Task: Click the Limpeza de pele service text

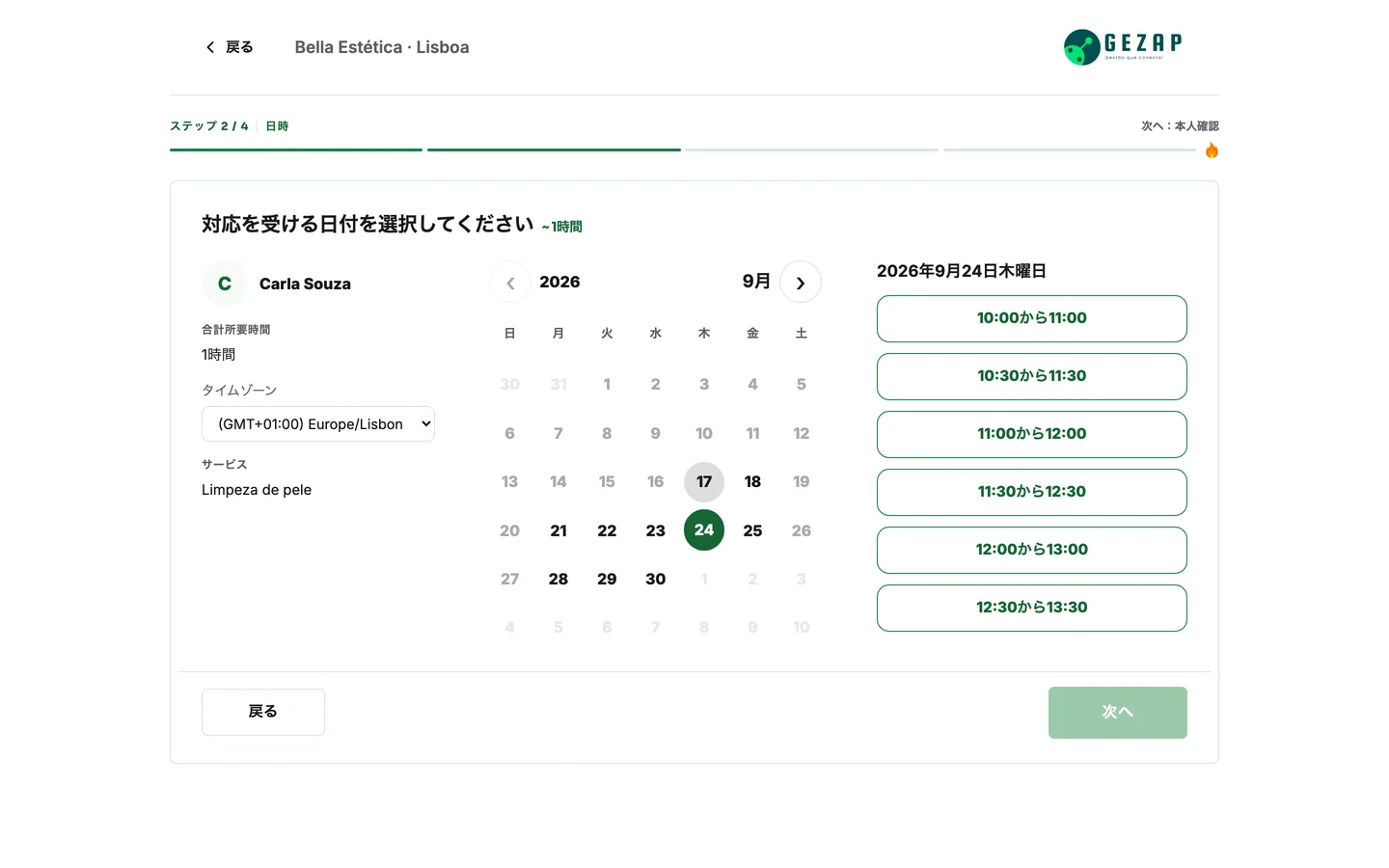Action: [x=257, y=490]
